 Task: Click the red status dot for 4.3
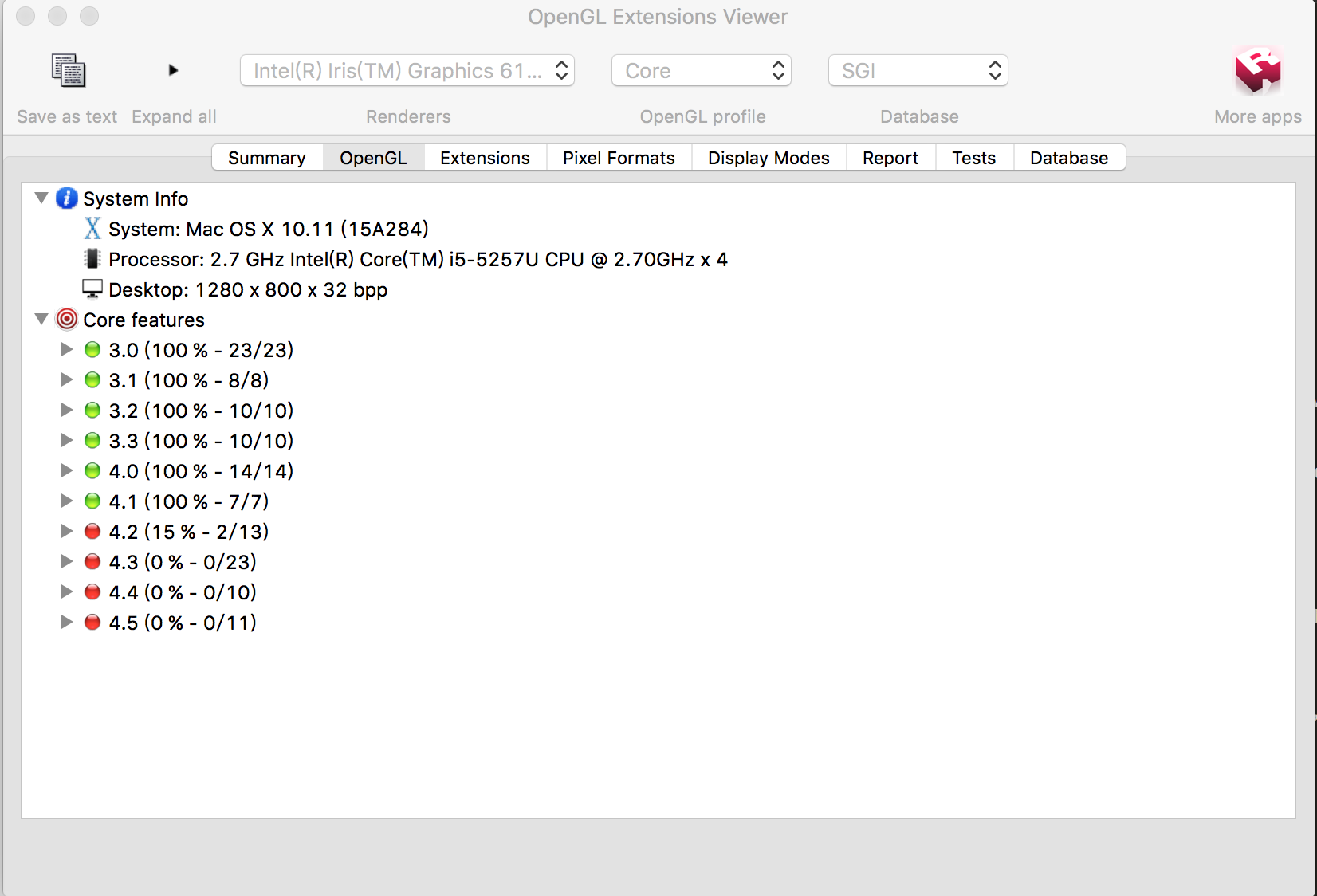(92, 562)
